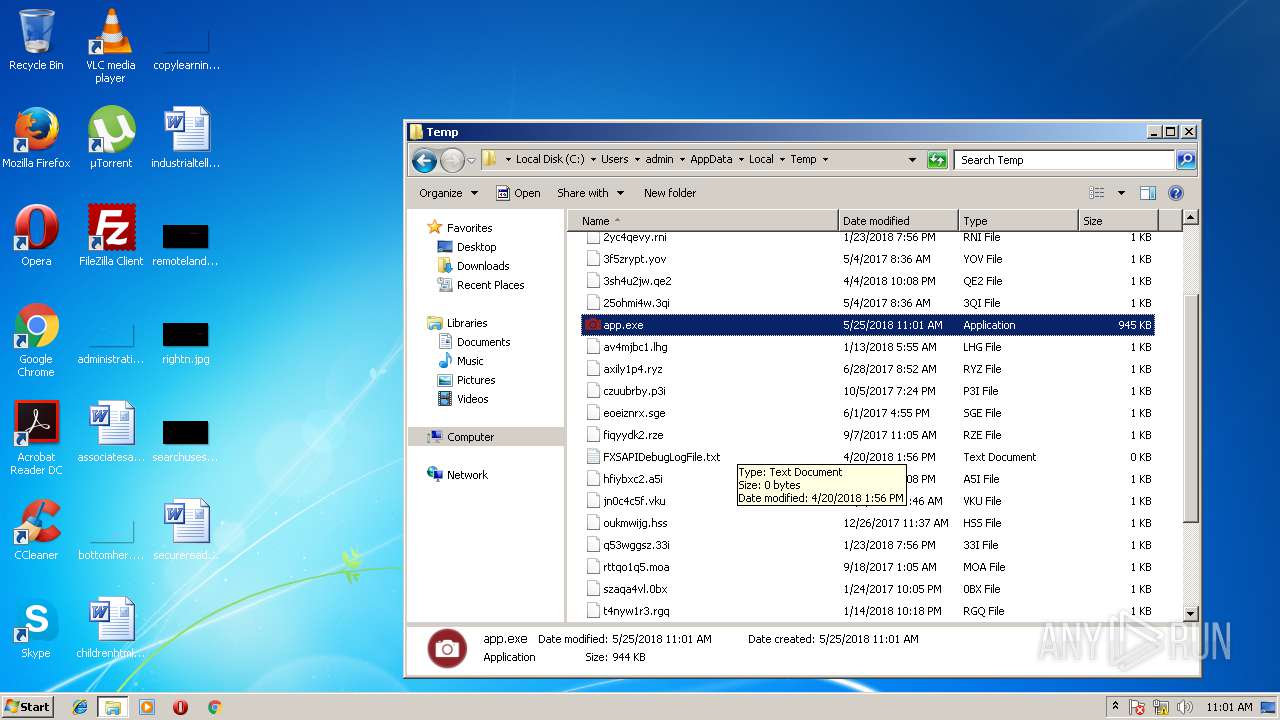Sort by Type column header

[x=1018, y=221]
